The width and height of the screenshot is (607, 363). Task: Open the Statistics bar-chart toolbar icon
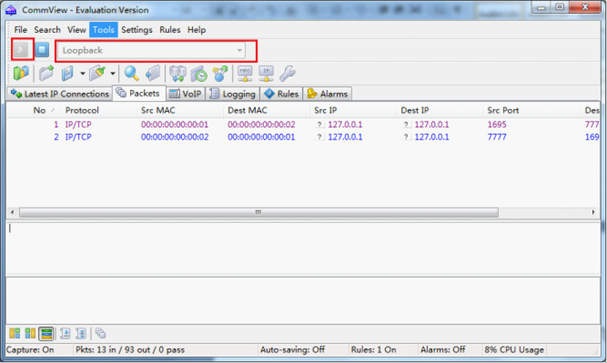(21, 73)
